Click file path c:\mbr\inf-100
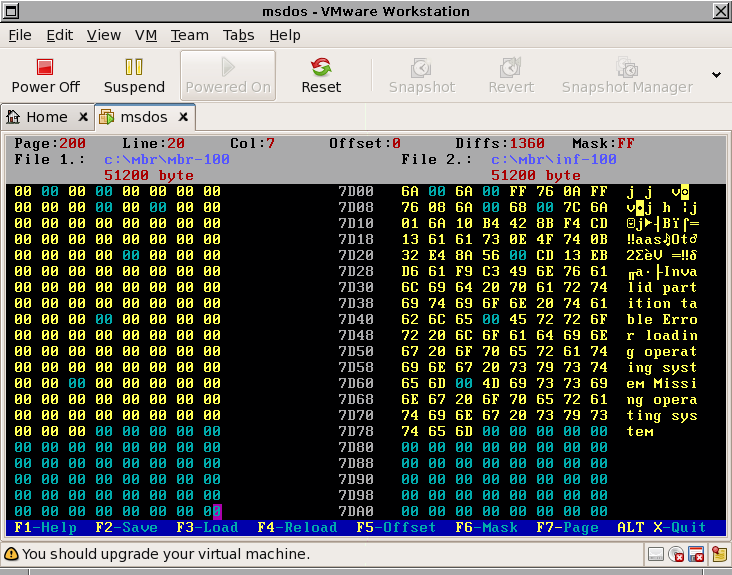The width and height of the screenshot is (732, 575). click(x=554, y=160)
